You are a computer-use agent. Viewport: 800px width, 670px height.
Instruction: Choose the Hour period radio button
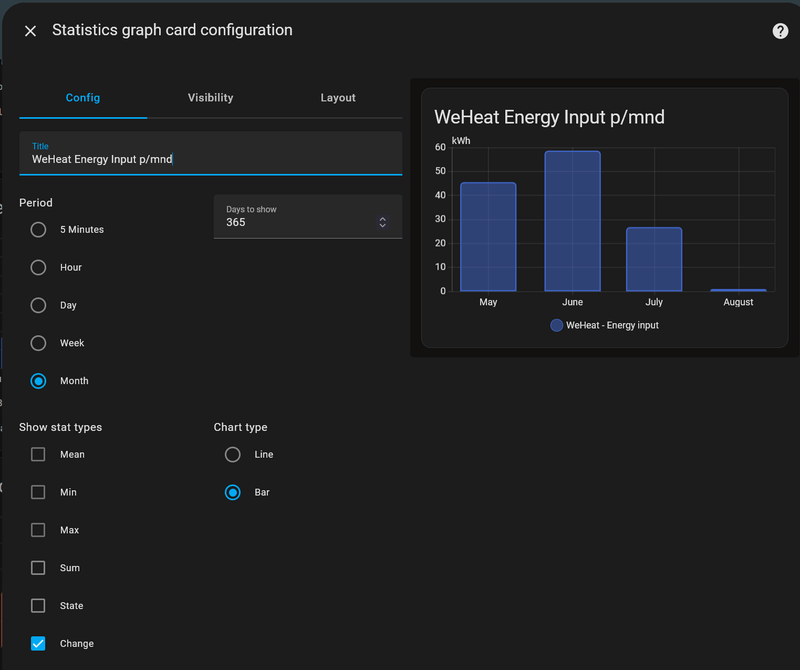click(x=38, y=268)
